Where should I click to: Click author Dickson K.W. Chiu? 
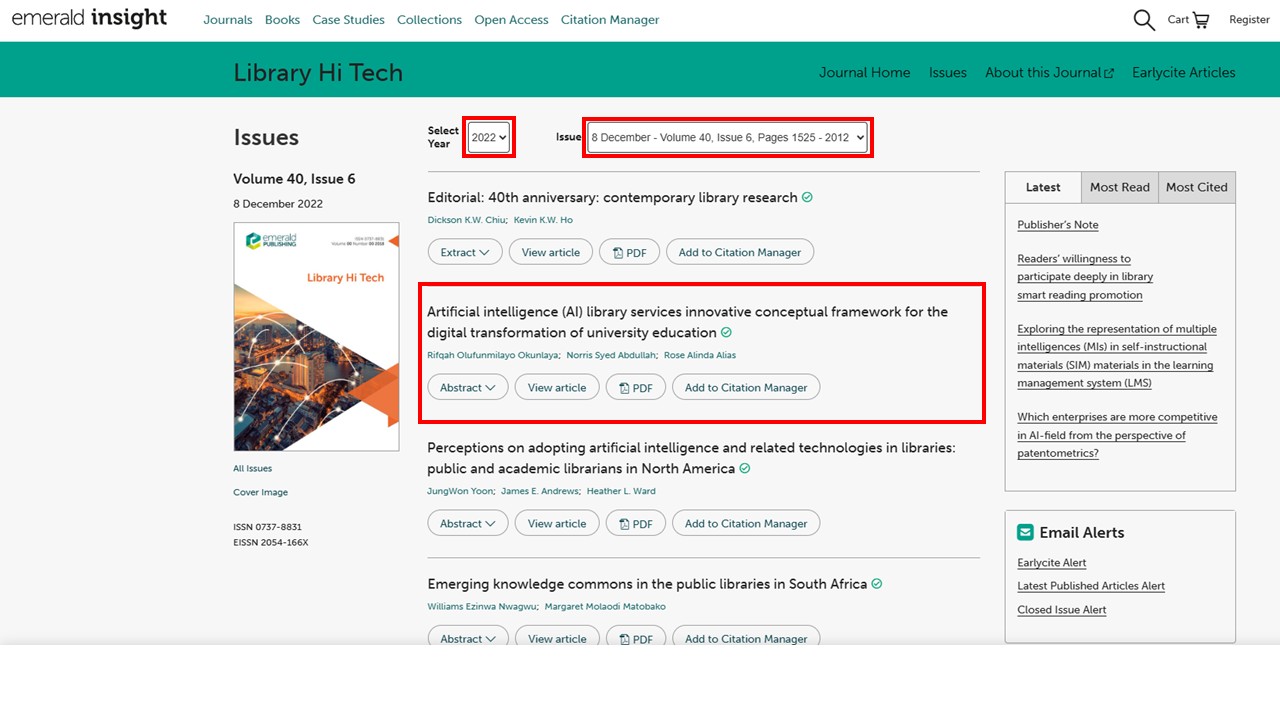point(466,220)
